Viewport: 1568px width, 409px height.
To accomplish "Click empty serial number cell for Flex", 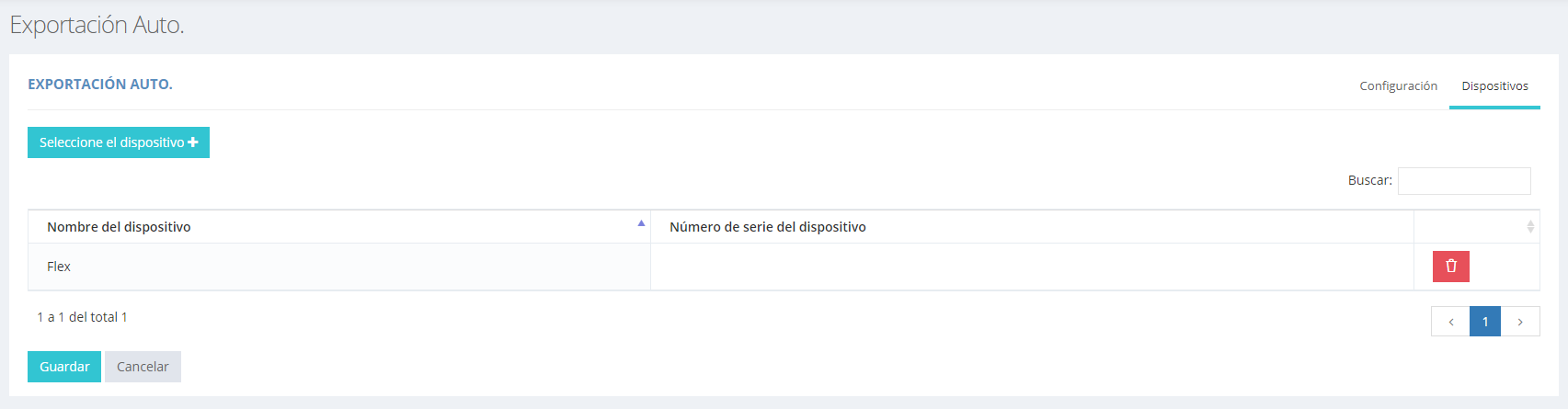I will pyautogui.click(x=1030, y=267).
